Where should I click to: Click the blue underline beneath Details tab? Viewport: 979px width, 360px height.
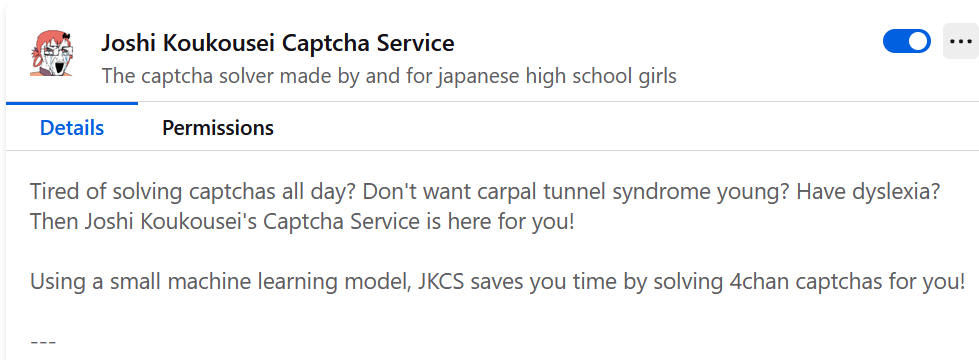(72, 103)
